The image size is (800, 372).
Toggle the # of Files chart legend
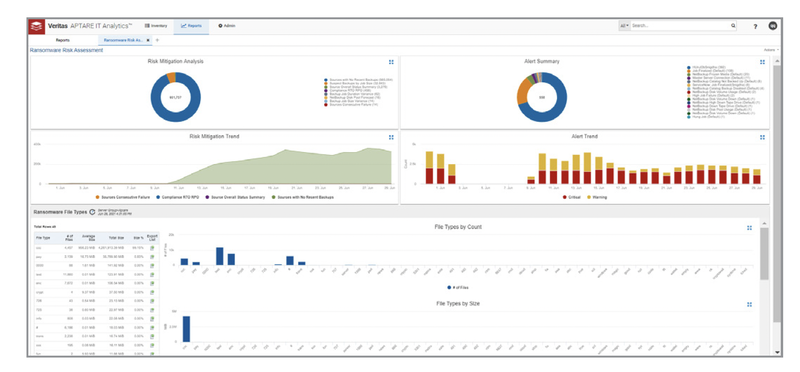tap(458, 287)
